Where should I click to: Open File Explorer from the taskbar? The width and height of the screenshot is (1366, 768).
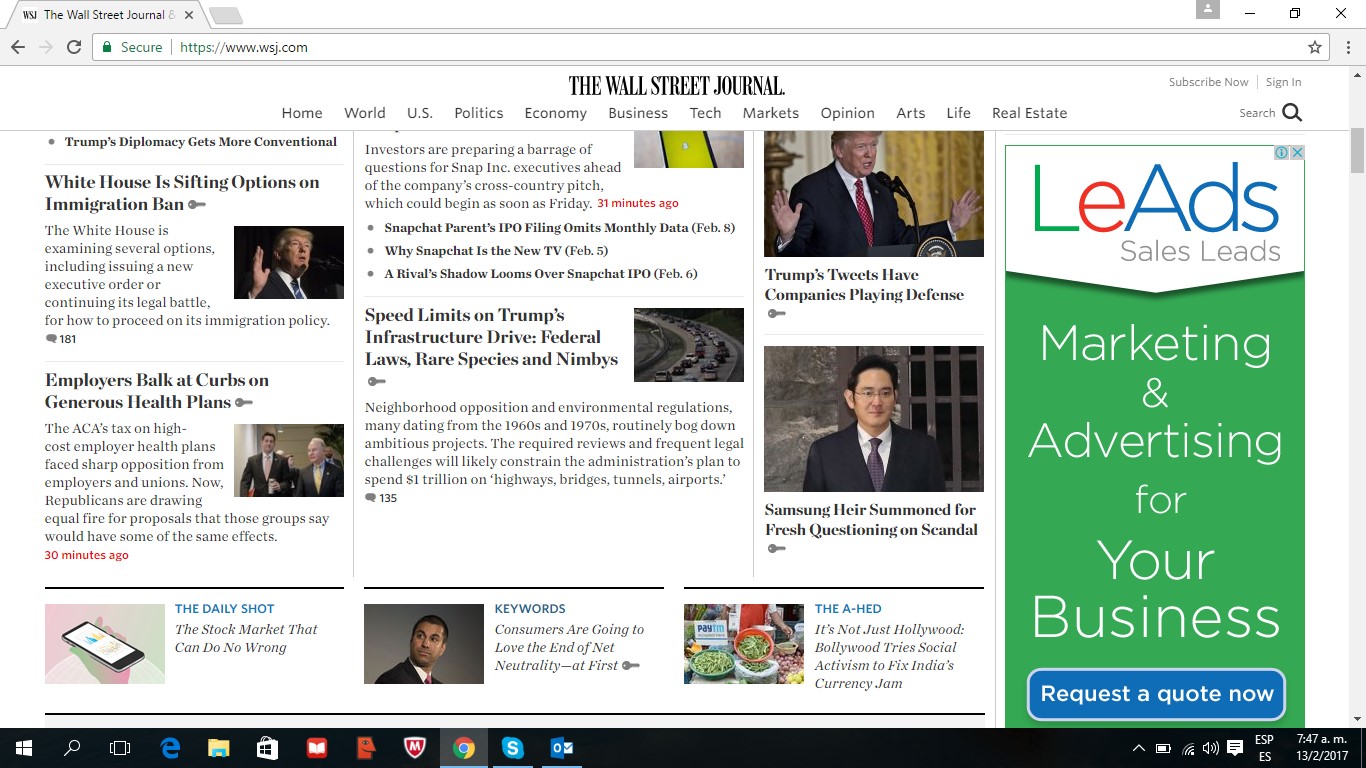click(x=218, y=748)
